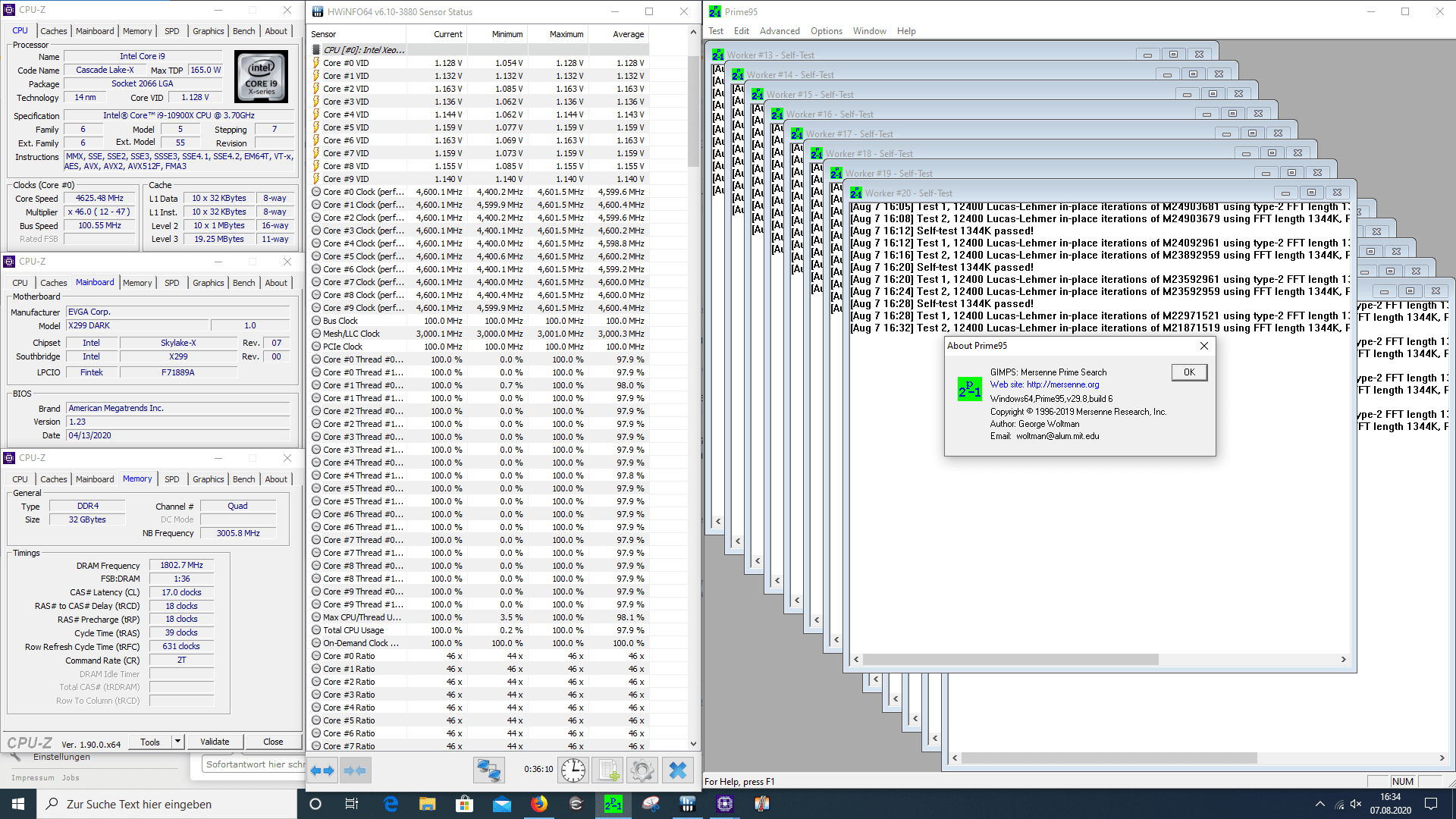Open Mail app from taskbar

pyautogui.click(x=501, y=804)
